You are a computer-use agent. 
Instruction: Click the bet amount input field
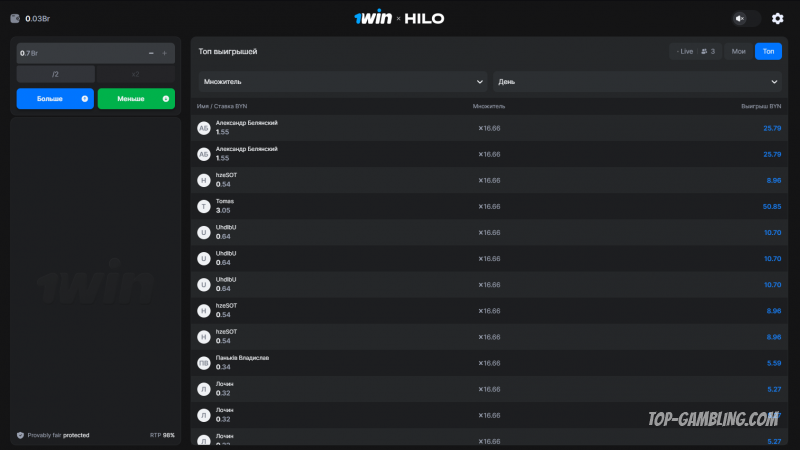[82, 53]
